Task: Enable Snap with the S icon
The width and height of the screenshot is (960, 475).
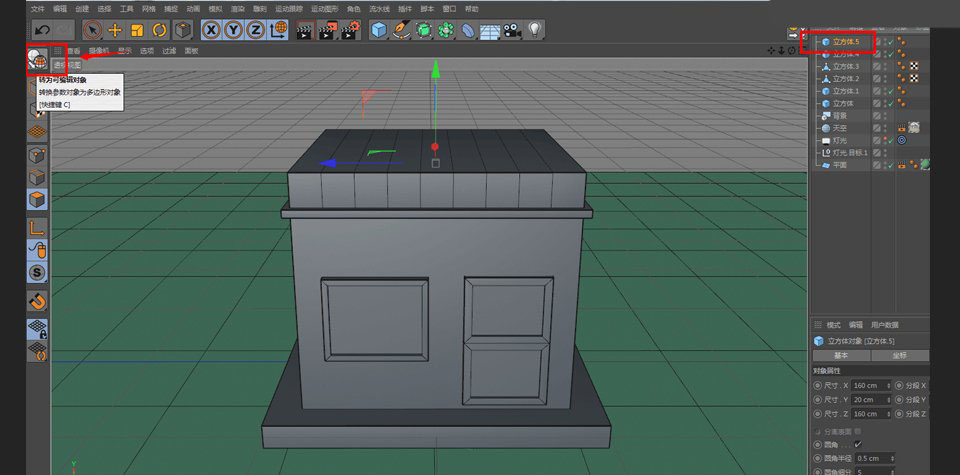Action: [x=37, y=272]
